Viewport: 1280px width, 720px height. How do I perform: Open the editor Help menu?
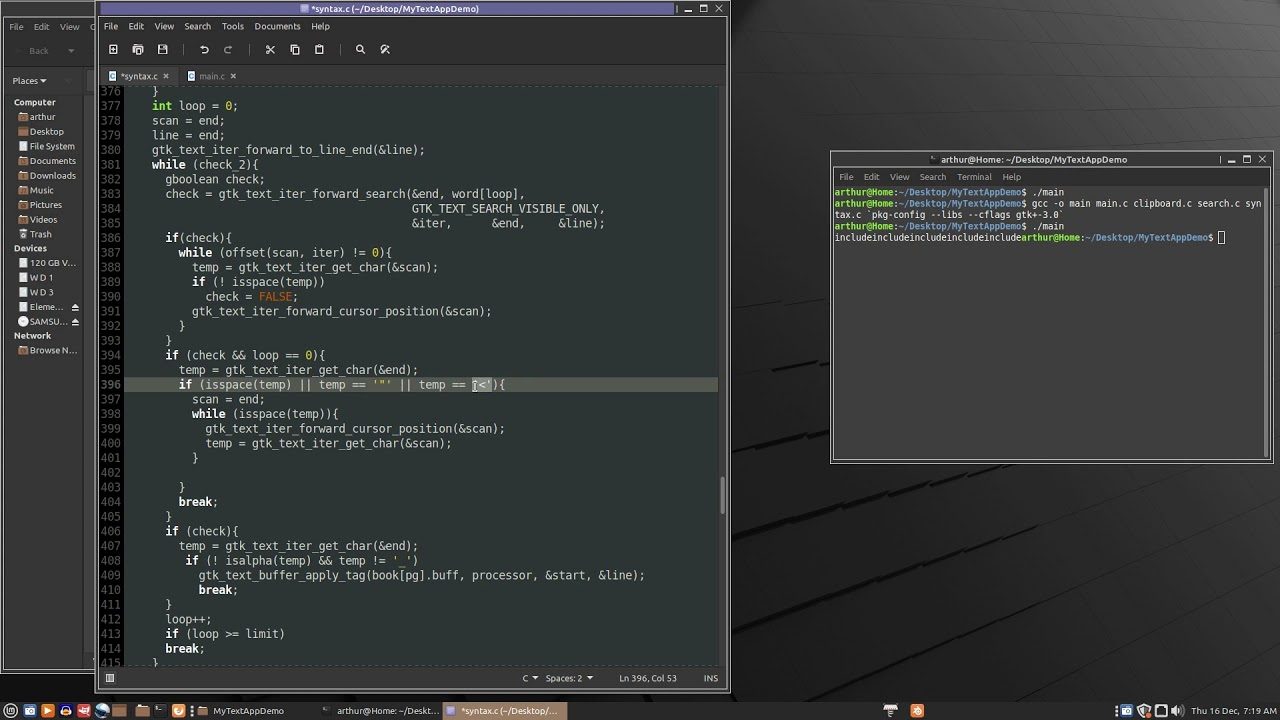click(x=320, y=26)
